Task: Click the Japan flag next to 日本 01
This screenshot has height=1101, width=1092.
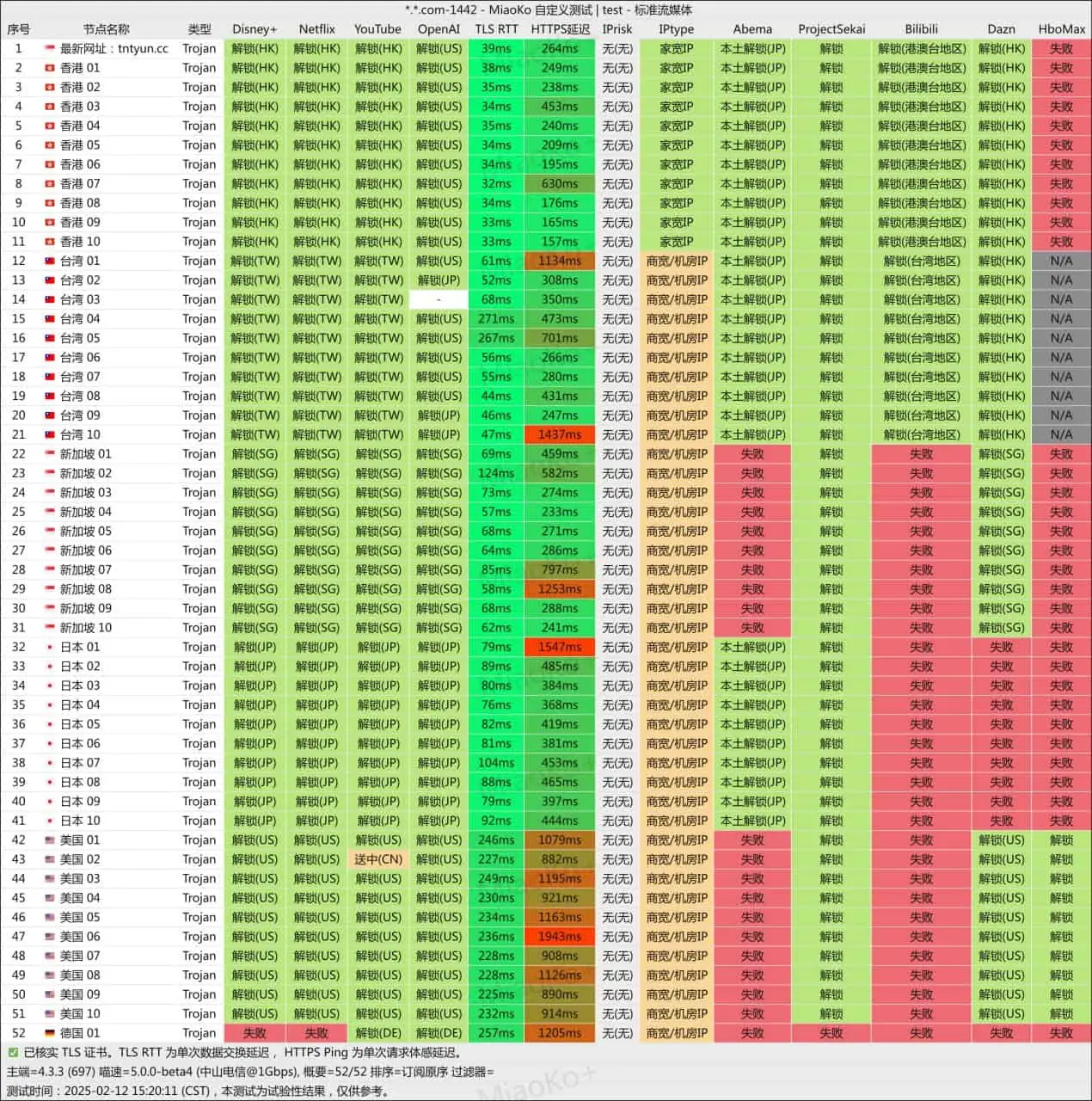Action: 50,647
